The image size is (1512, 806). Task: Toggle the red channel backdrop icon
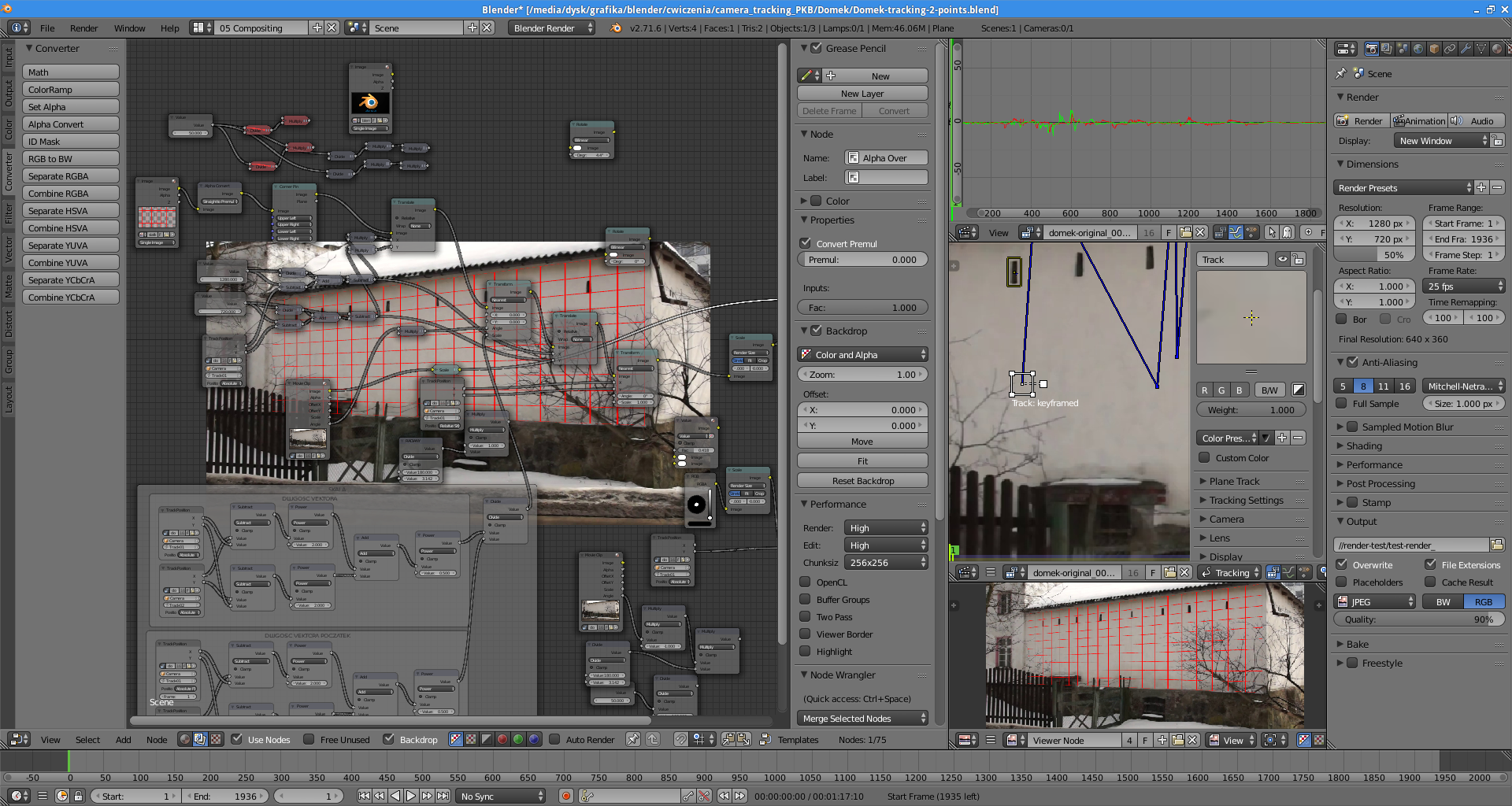[x=502, y=739]
